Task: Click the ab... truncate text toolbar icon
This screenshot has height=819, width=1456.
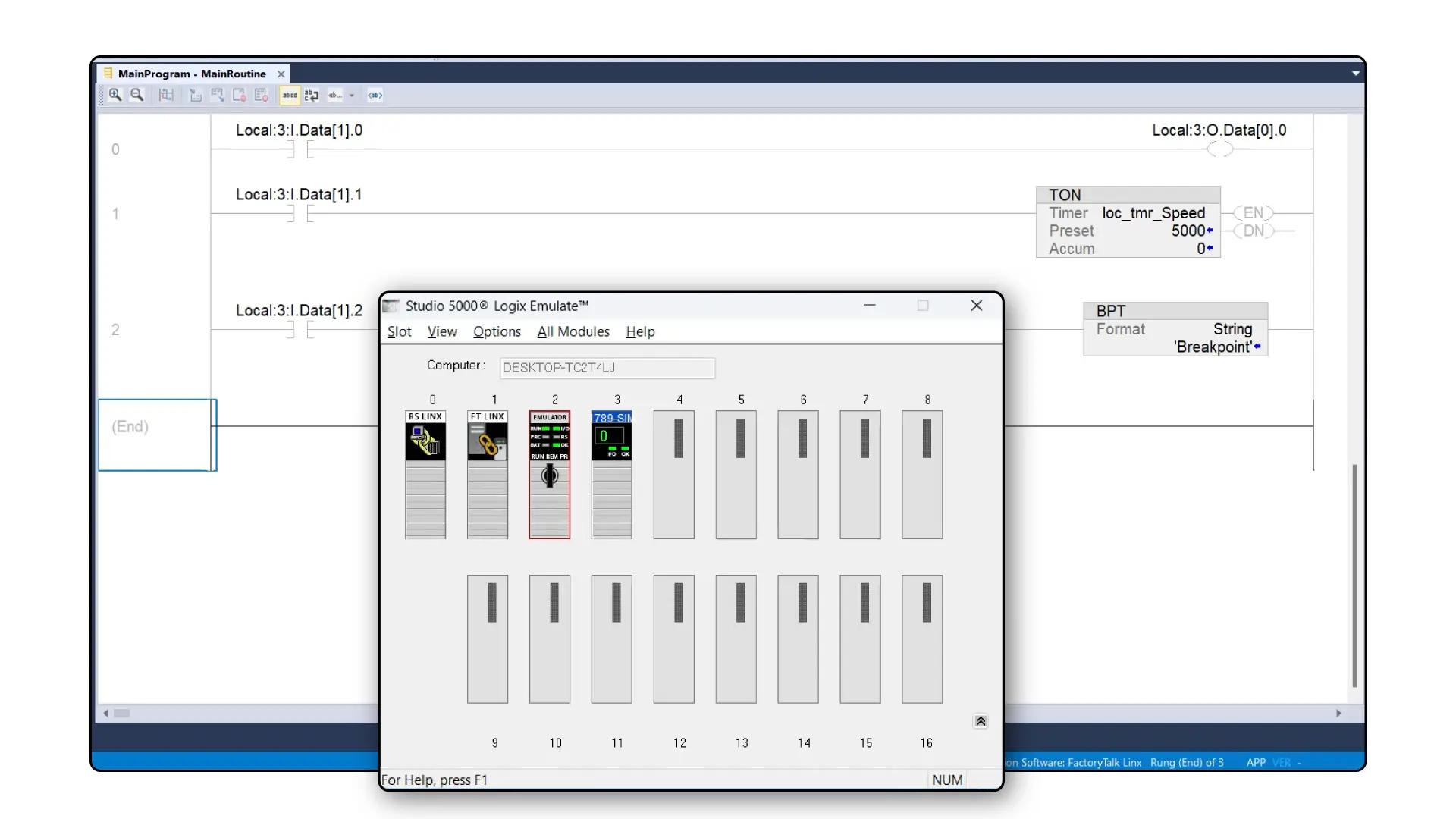Action: point(334,95)
